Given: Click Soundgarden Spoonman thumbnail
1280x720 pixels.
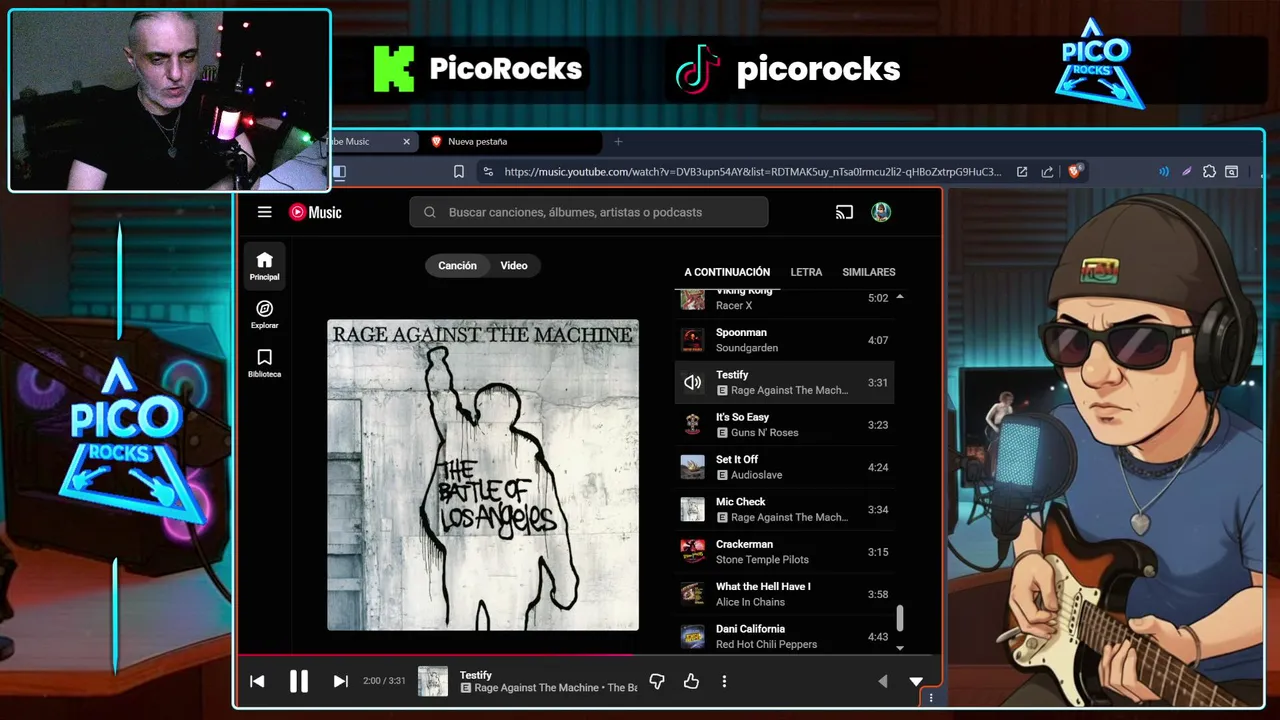Looking at the screenshot, I should click(x=692, y=340).
